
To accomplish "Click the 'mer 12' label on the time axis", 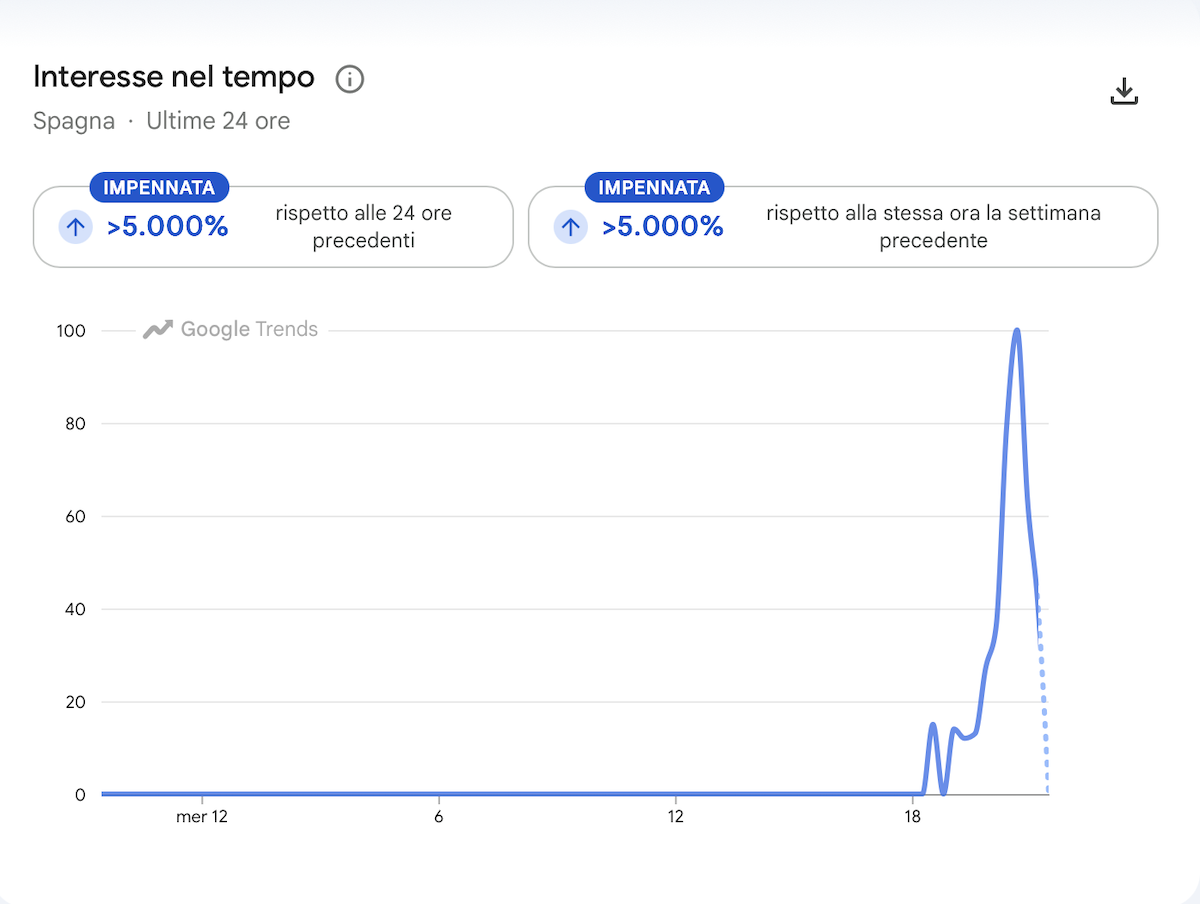I will coord(202,817).
